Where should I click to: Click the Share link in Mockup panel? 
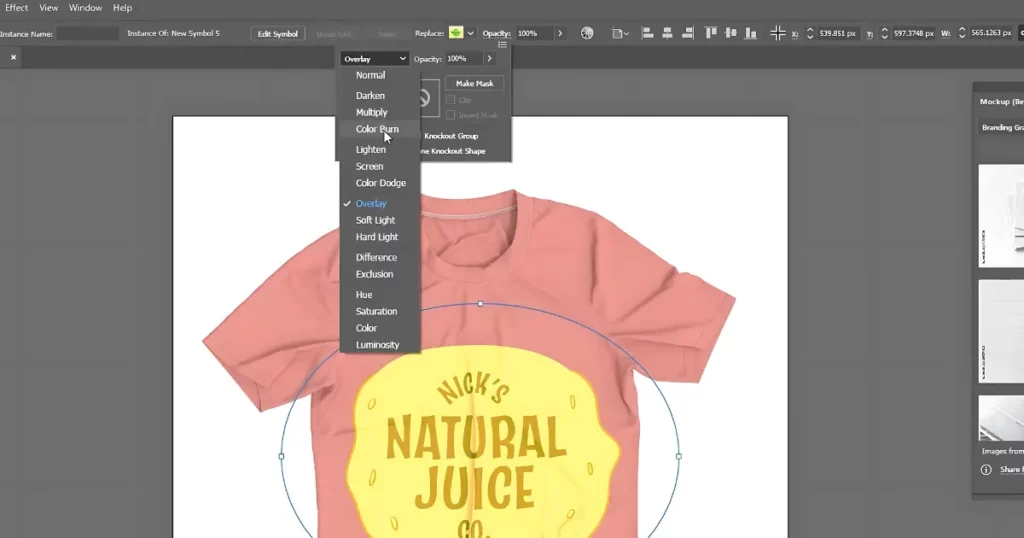1012,469
